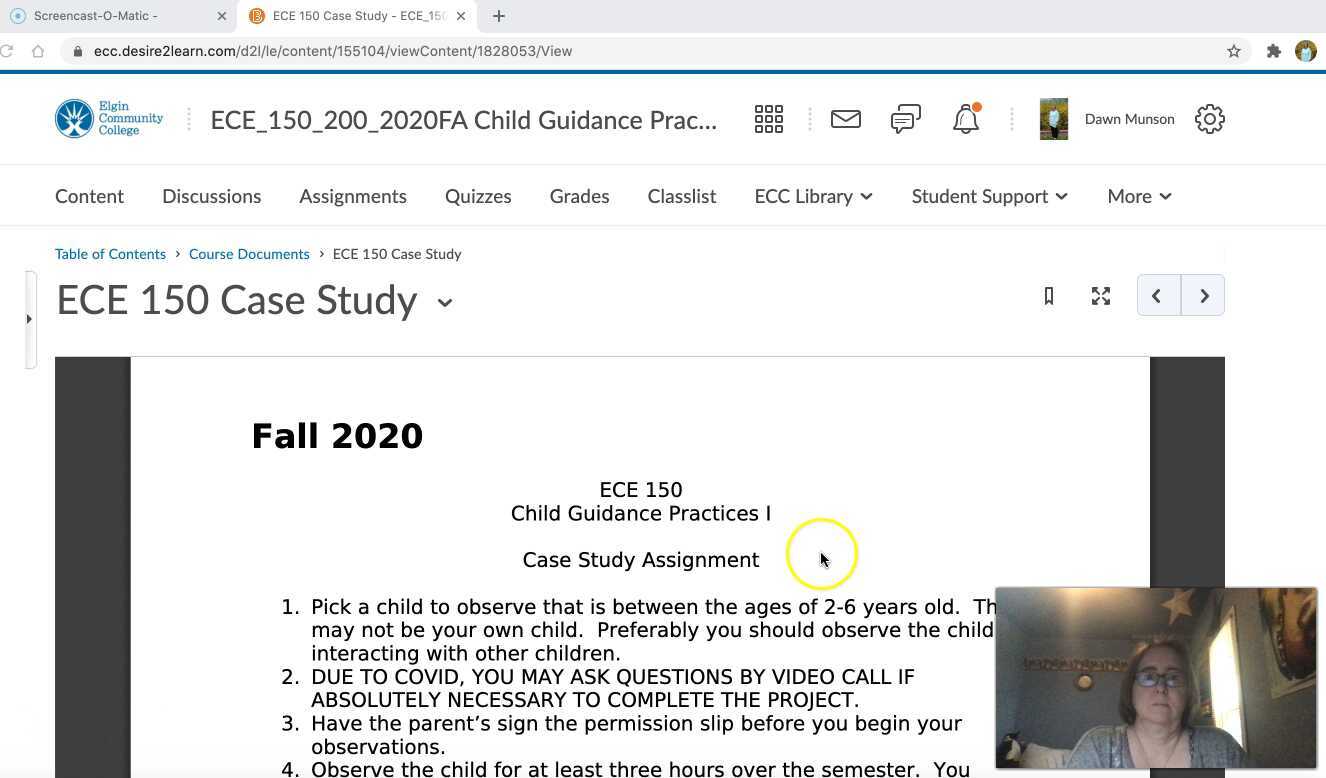Open the Course Documents breadcrumb link

point(249,253)
